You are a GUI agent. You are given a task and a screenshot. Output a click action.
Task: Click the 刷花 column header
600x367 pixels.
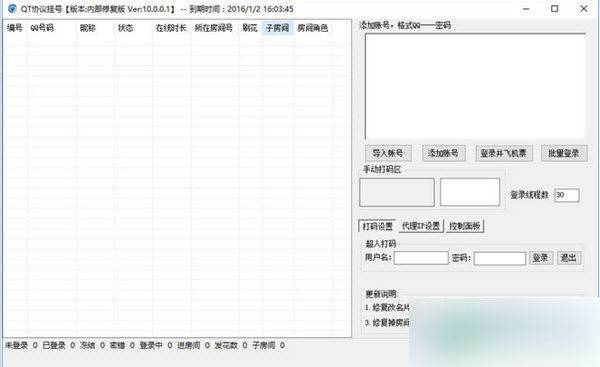[x=250, y=28]
